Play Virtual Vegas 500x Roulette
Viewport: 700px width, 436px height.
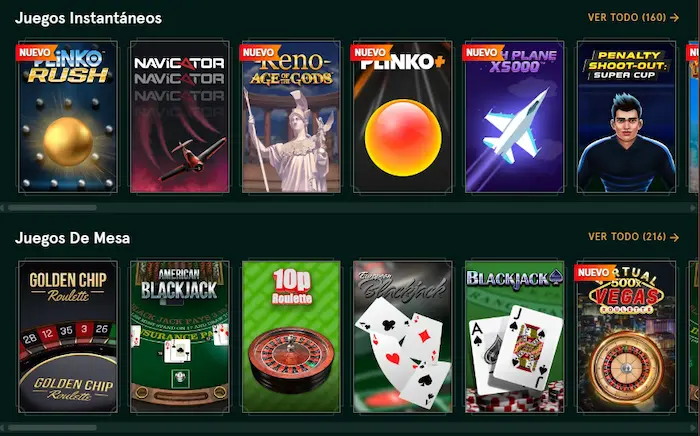click(x=626, y=337)
